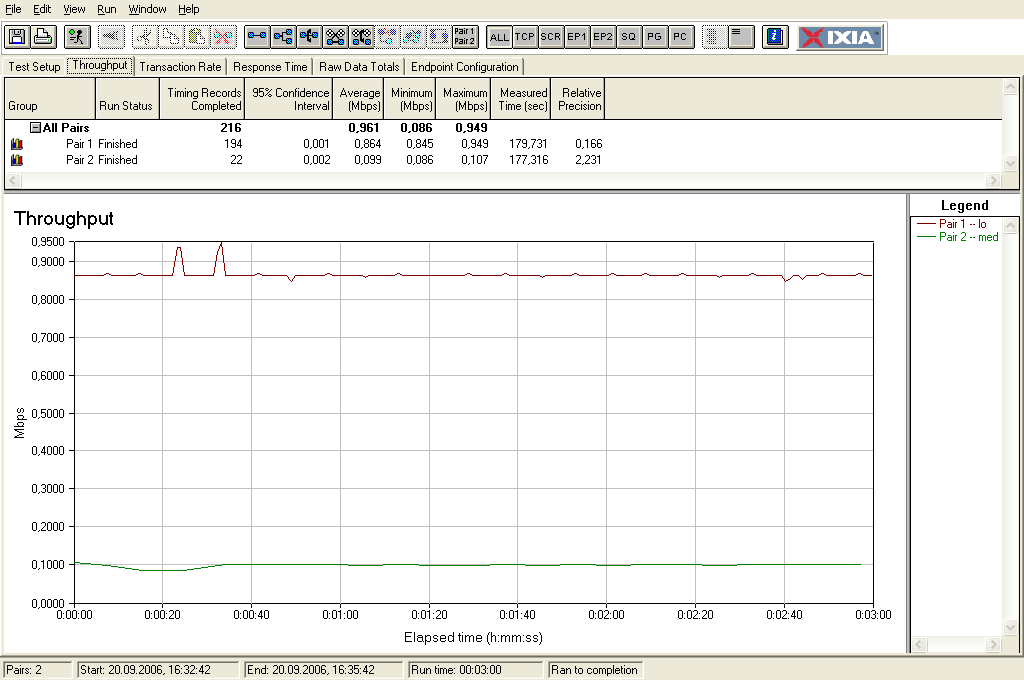Open the Endpoint Configuration tab
This screenshot has height=680, width=1024.
point(464,67)
